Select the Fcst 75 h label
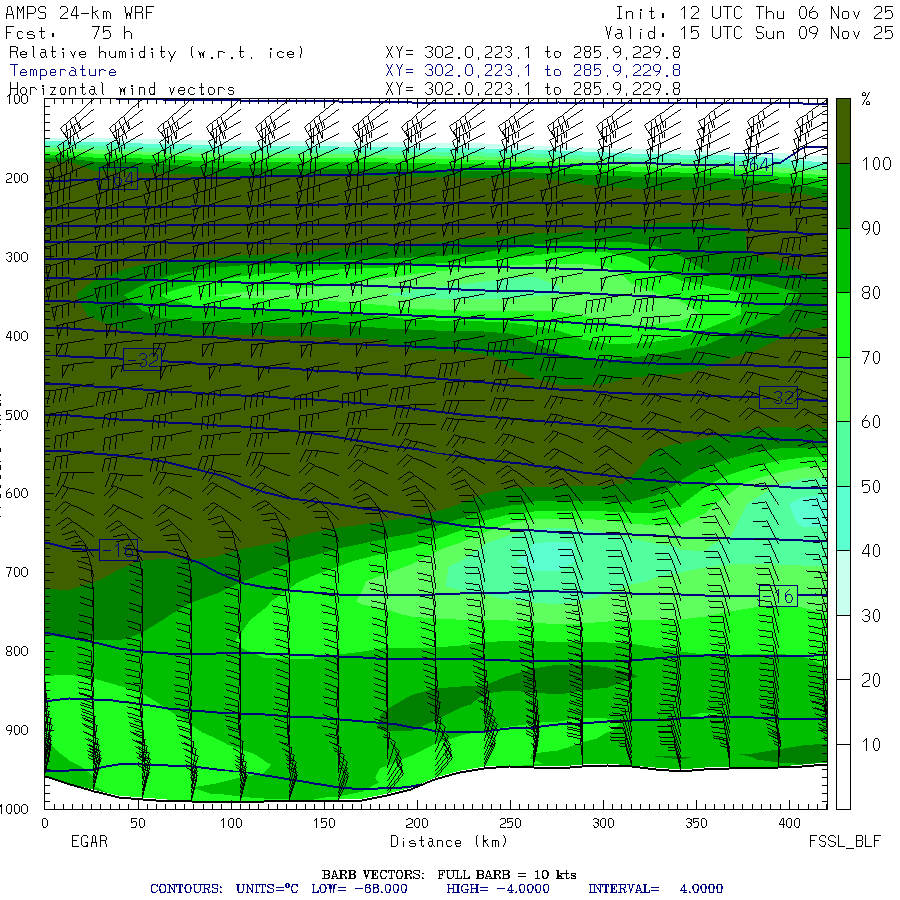The height and width of the screenshot is (900, 900). [x=69, y=33]
